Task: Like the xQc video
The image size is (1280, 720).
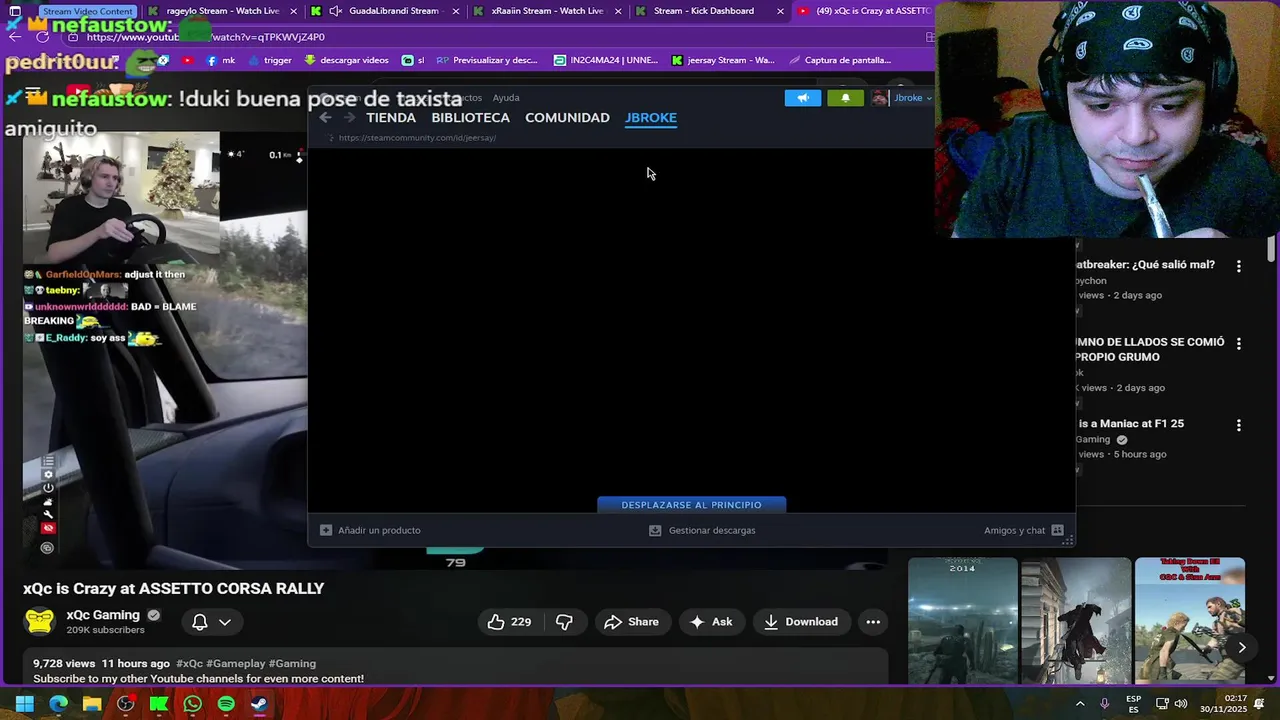Action: click(509, 622)
